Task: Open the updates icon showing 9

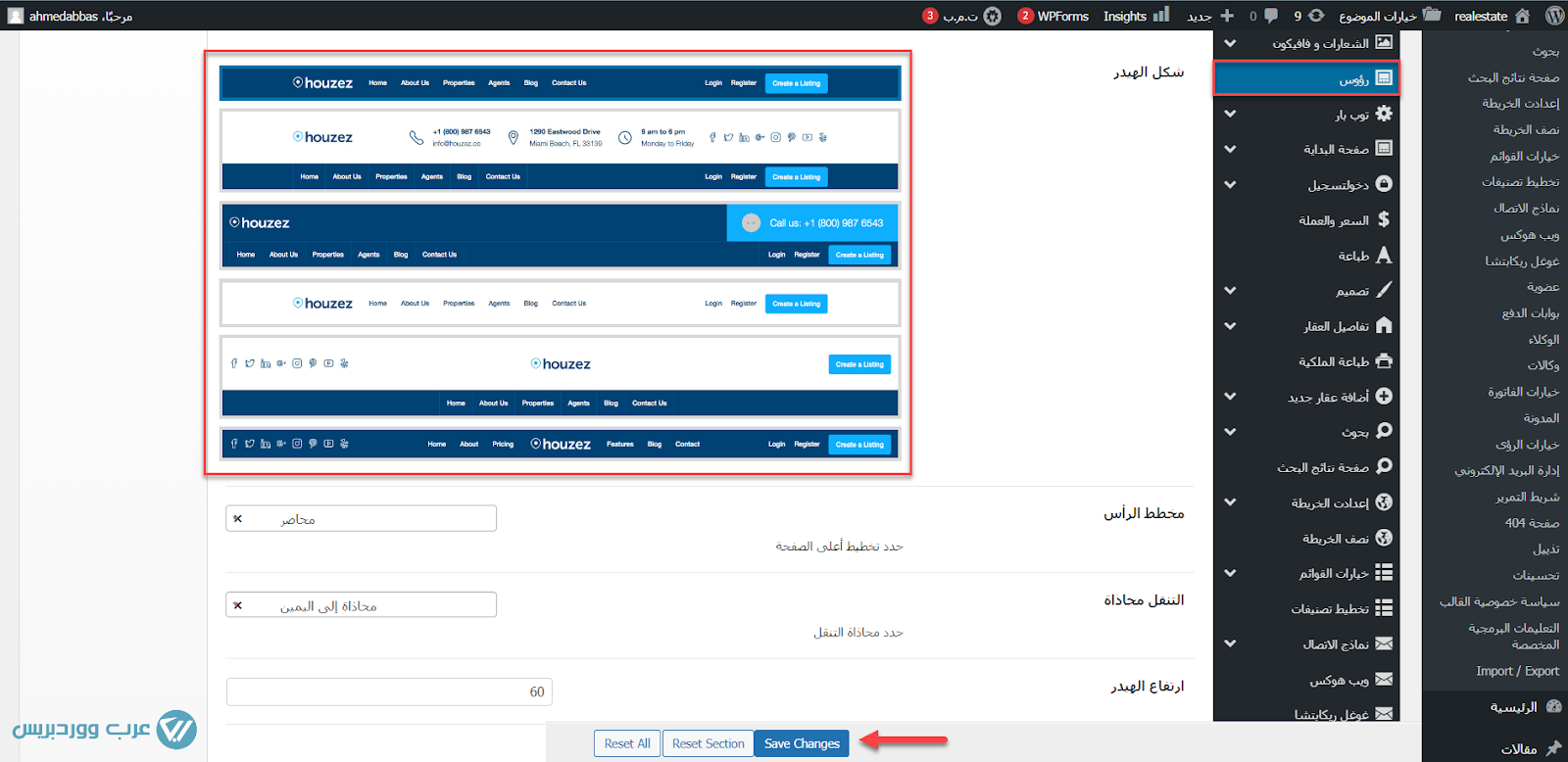Action: [x=1316, y=16]
